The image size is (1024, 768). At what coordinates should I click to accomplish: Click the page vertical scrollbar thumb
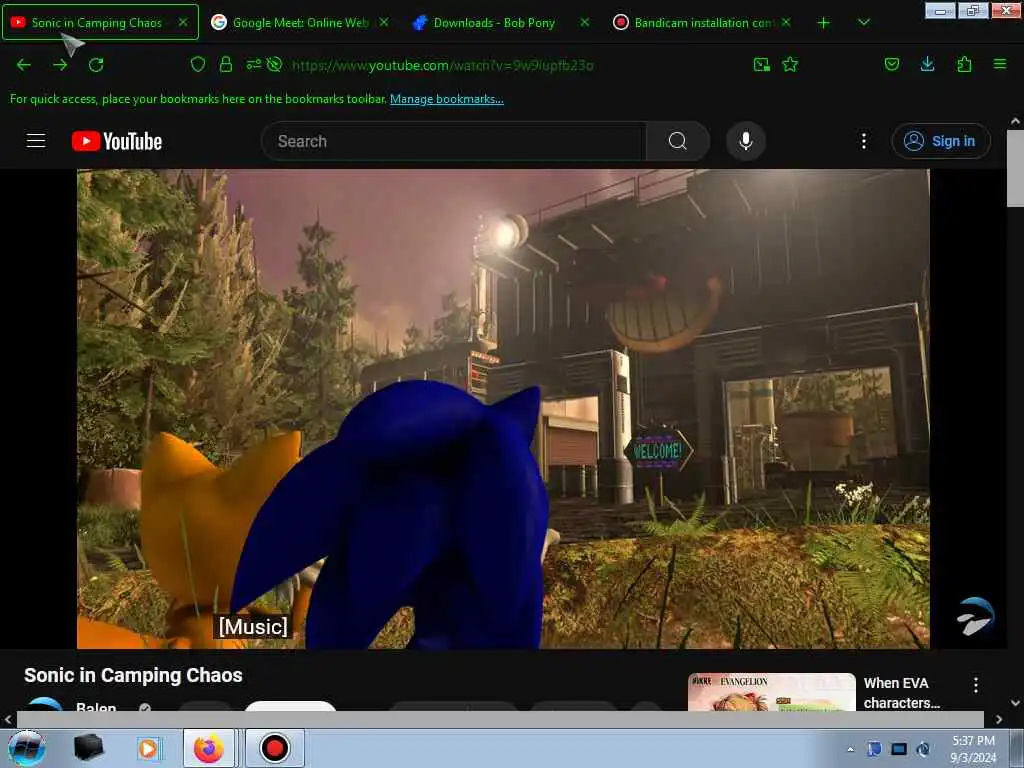(1015, 168)
